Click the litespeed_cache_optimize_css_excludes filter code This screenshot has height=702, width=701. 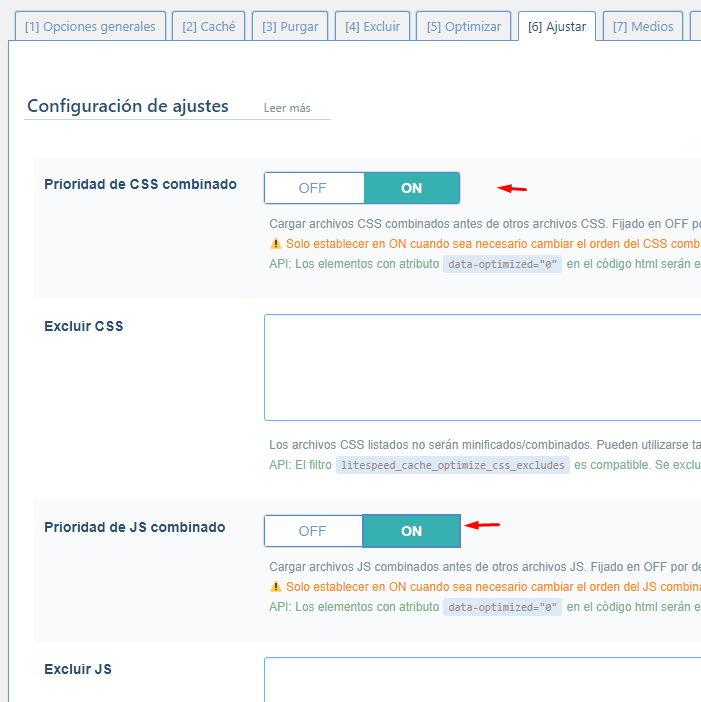point(452,465)
